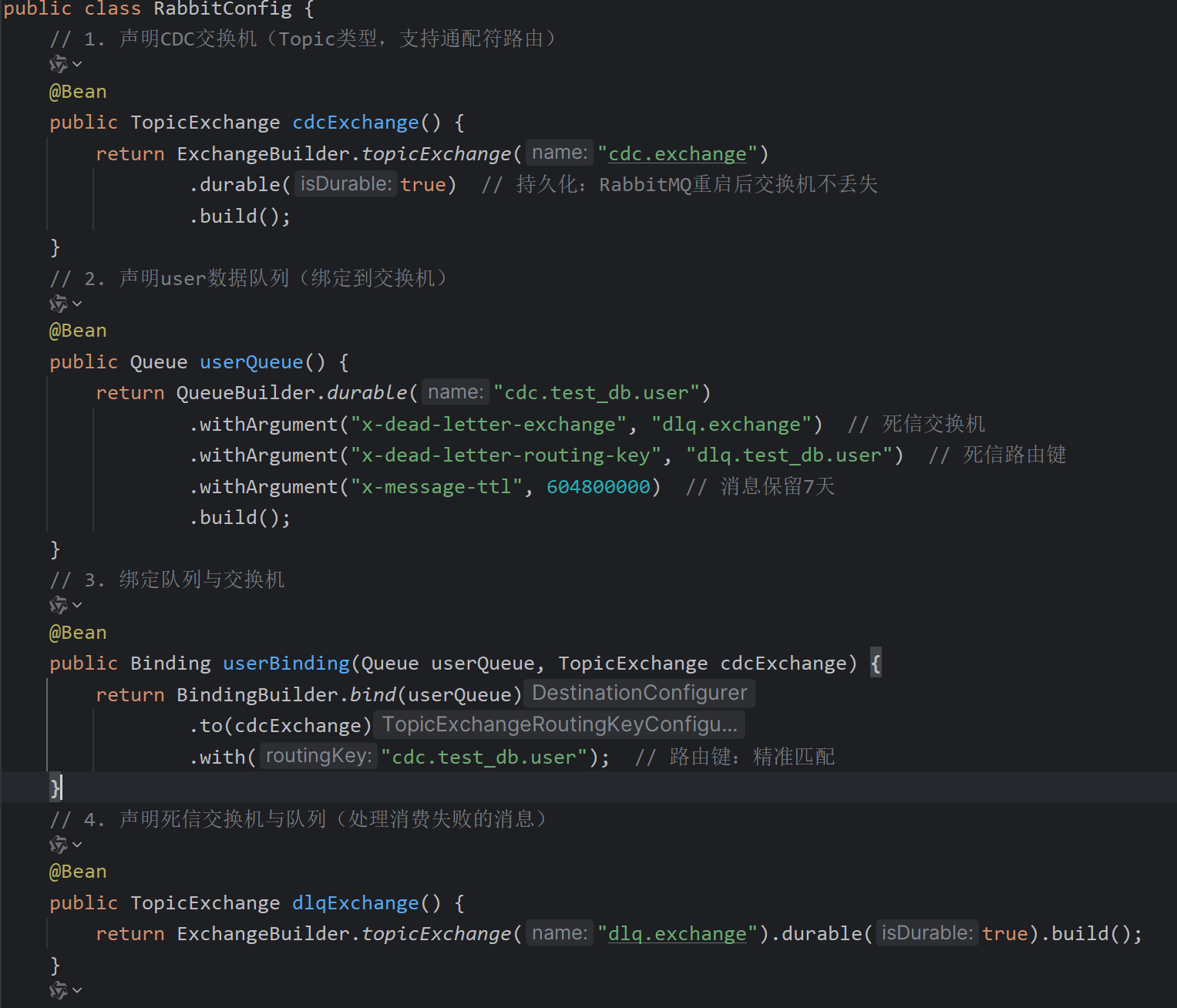The image size is (1177, 1008).
Task: Expand the chevron beside the userQueue bean icon
Action: pyautogui.click(x=76, y=304)
